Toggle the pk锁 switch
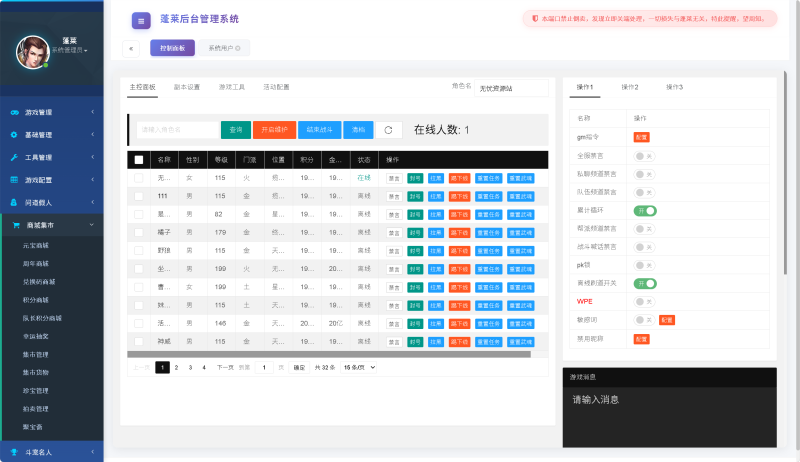This screenshot has width=800, height=462. tap(644, 265)
